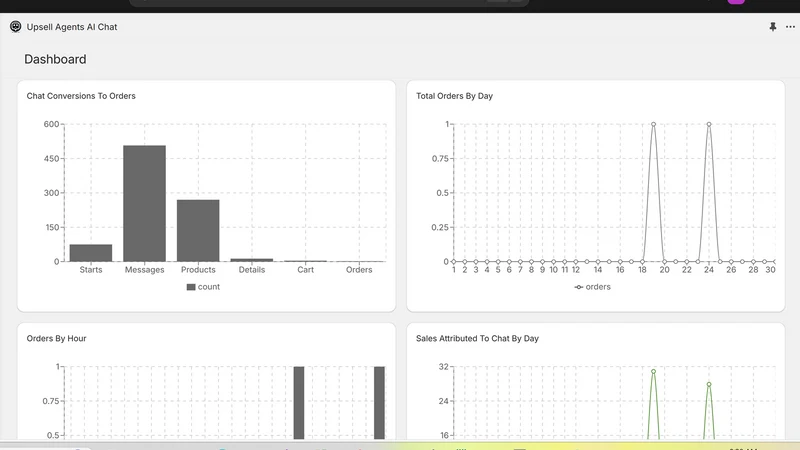
Task: Click the Products bar in conversions chart
Action: tap(198, 231)
